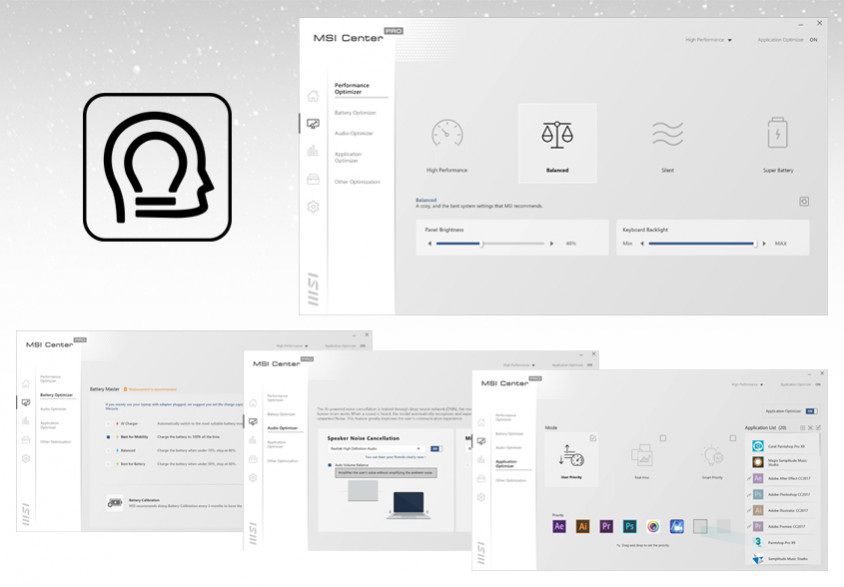Open Other Optimization tab in the Application Optimizer window
Image resolution: width=844 pixels, height=587 pixels.
click(511, 480)
